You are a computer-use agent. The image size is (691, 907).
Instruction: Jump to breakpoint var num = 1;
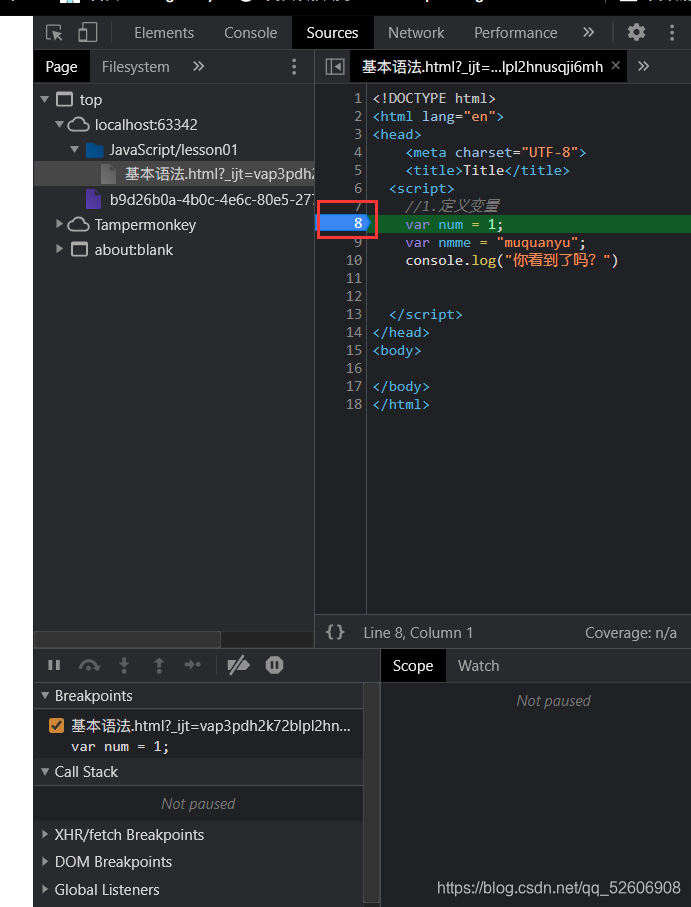pyautogui.click(x=120, y=747)
